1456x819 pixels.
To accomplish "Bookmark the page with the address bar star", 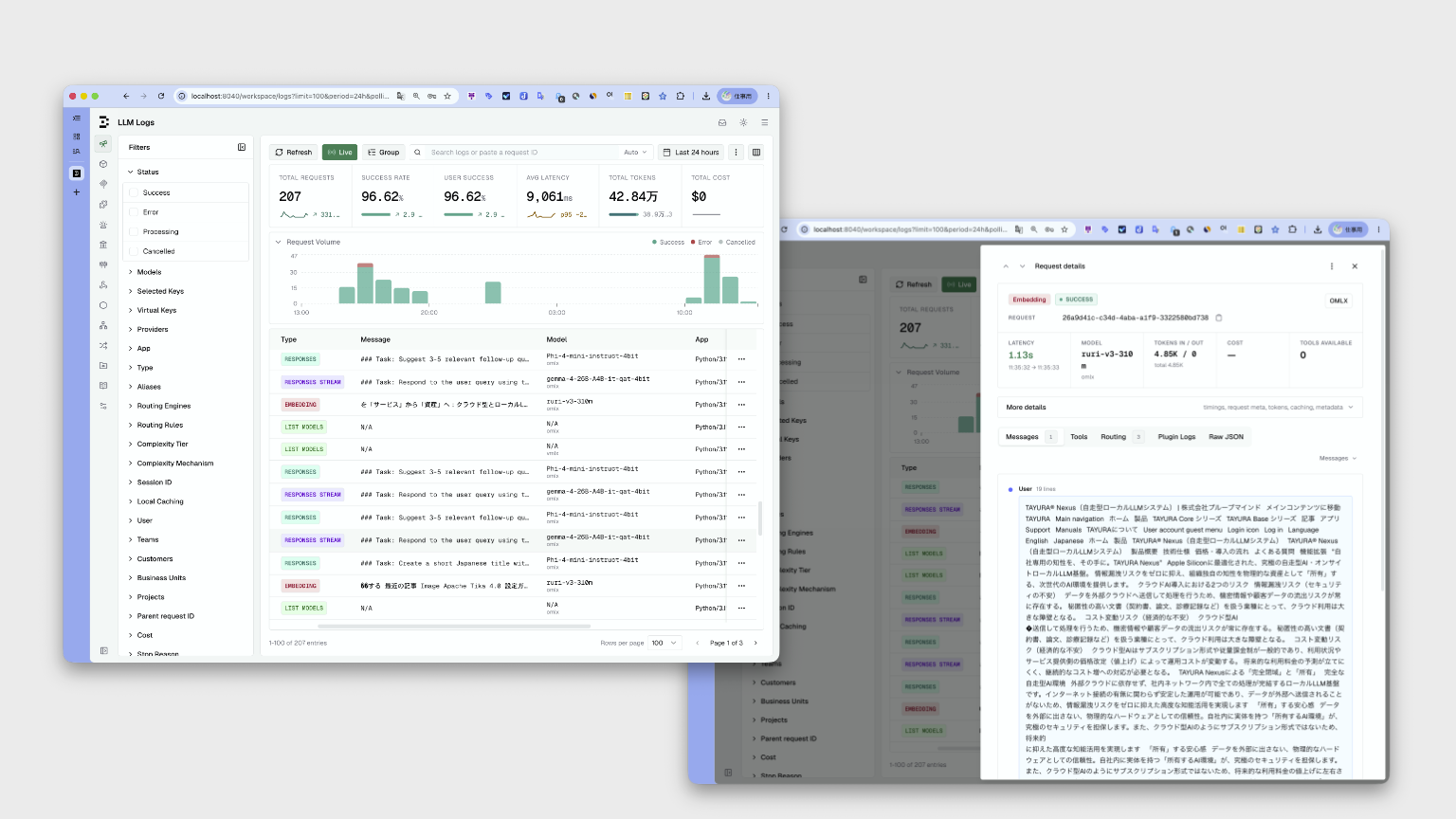I will [447, 96].
